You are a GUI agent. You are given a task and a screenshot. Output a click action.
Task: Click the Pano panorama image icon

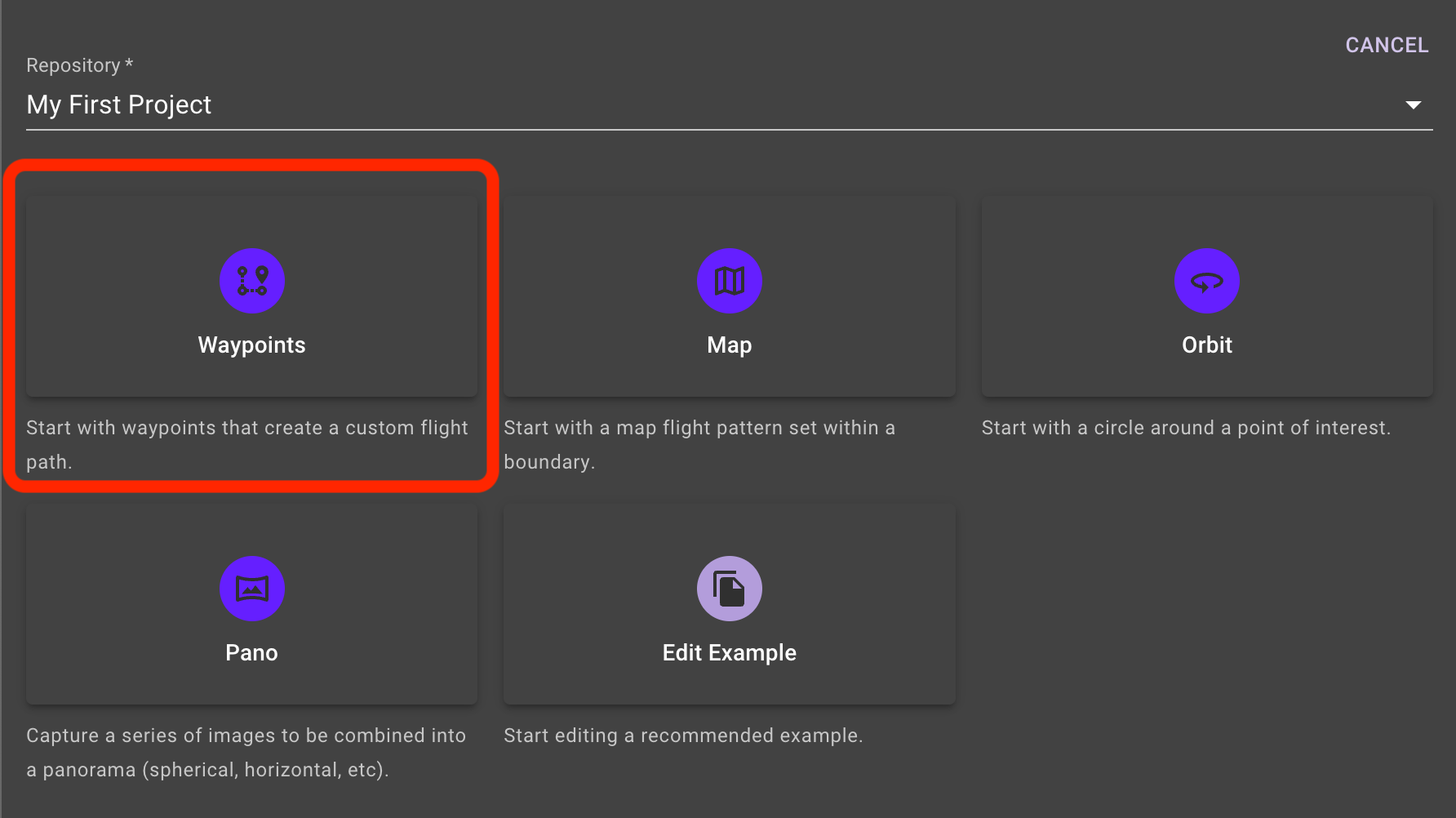(x=252, y=589)
